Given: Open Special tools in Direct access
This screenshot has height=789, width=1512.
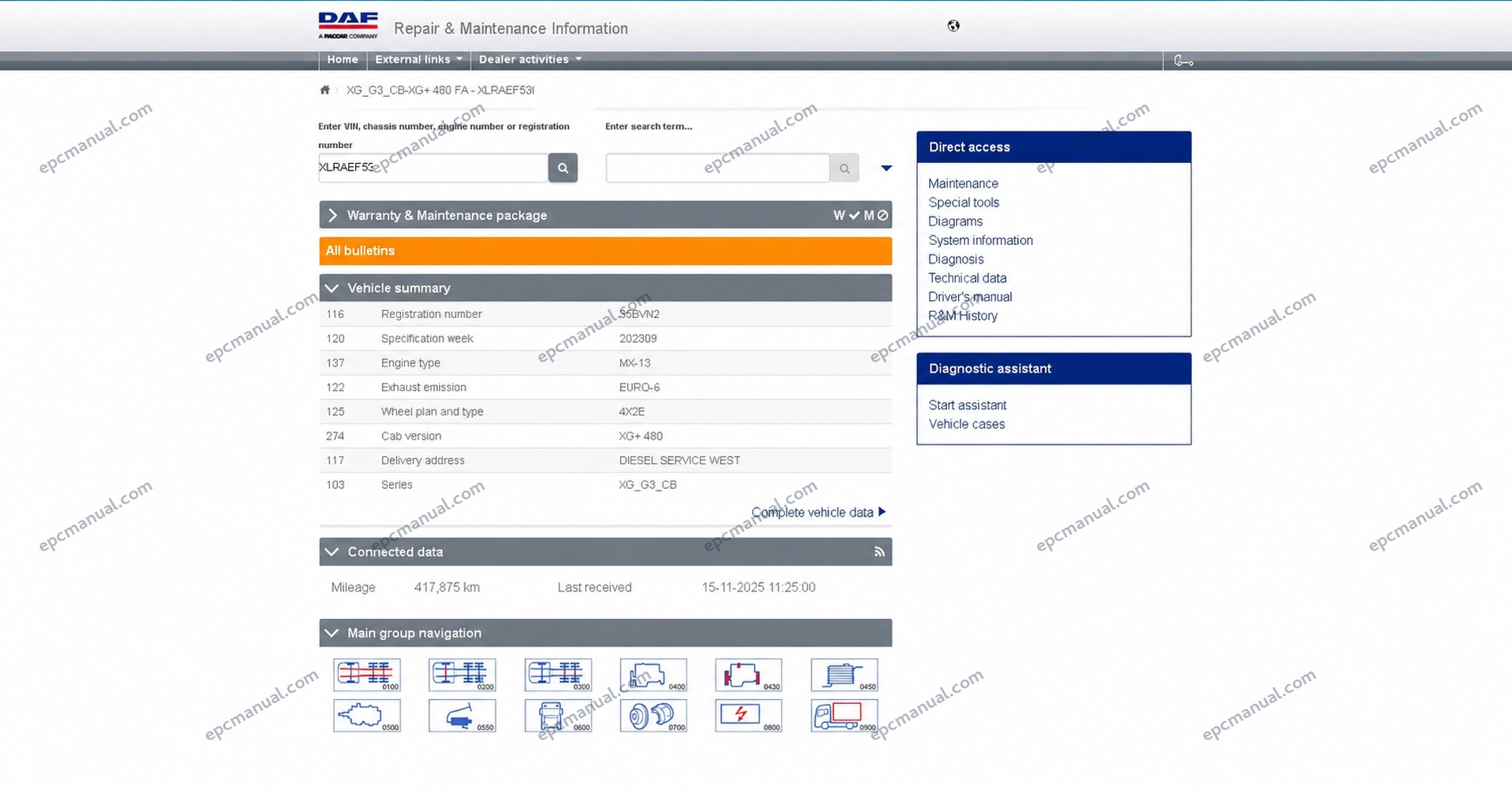Looking at the screenshot, I should pyautogui.click(x=964, y=202).
